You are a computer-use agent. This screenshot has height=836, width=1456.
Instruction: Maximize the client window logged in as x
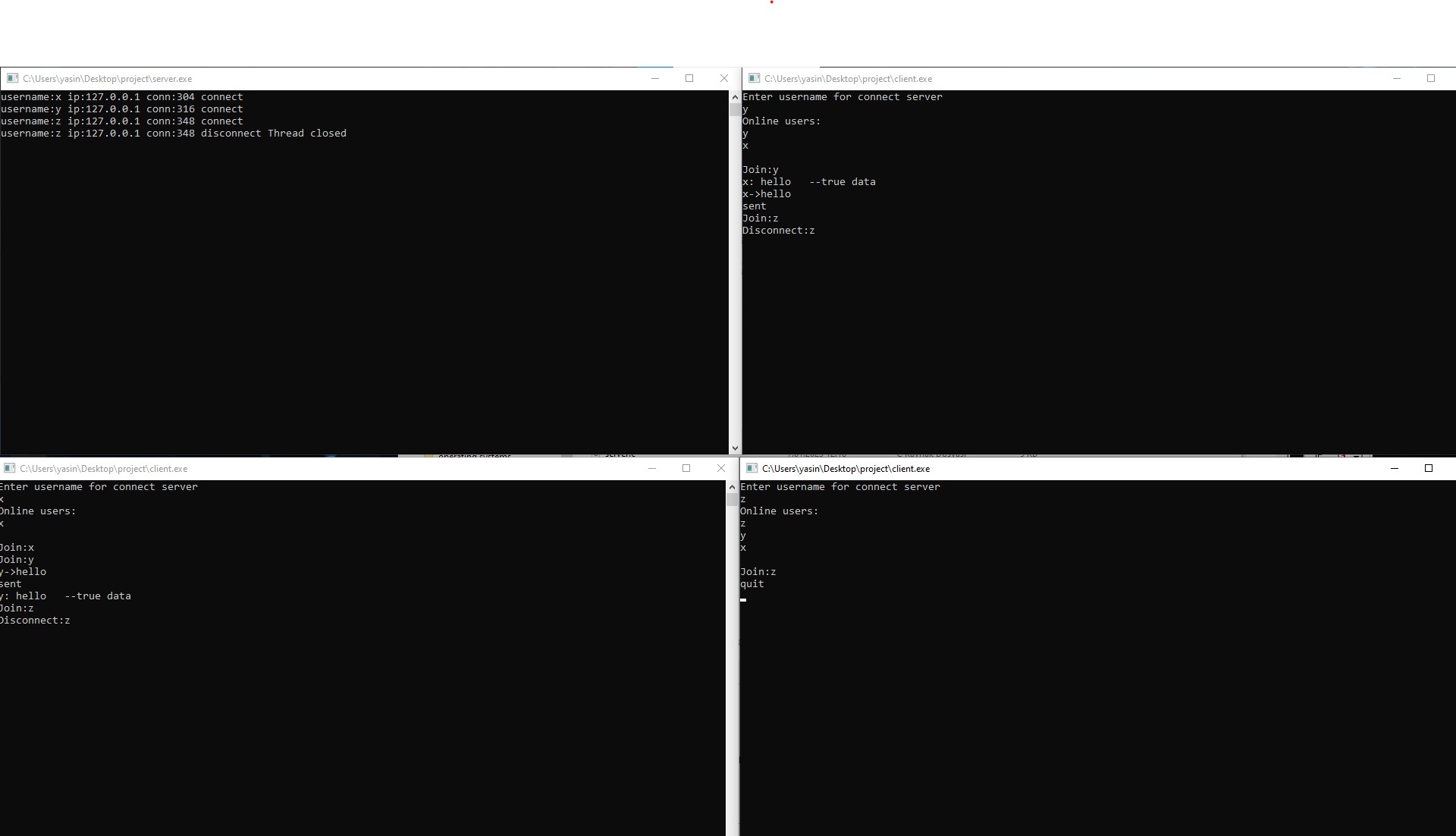(x=686, y=468)
